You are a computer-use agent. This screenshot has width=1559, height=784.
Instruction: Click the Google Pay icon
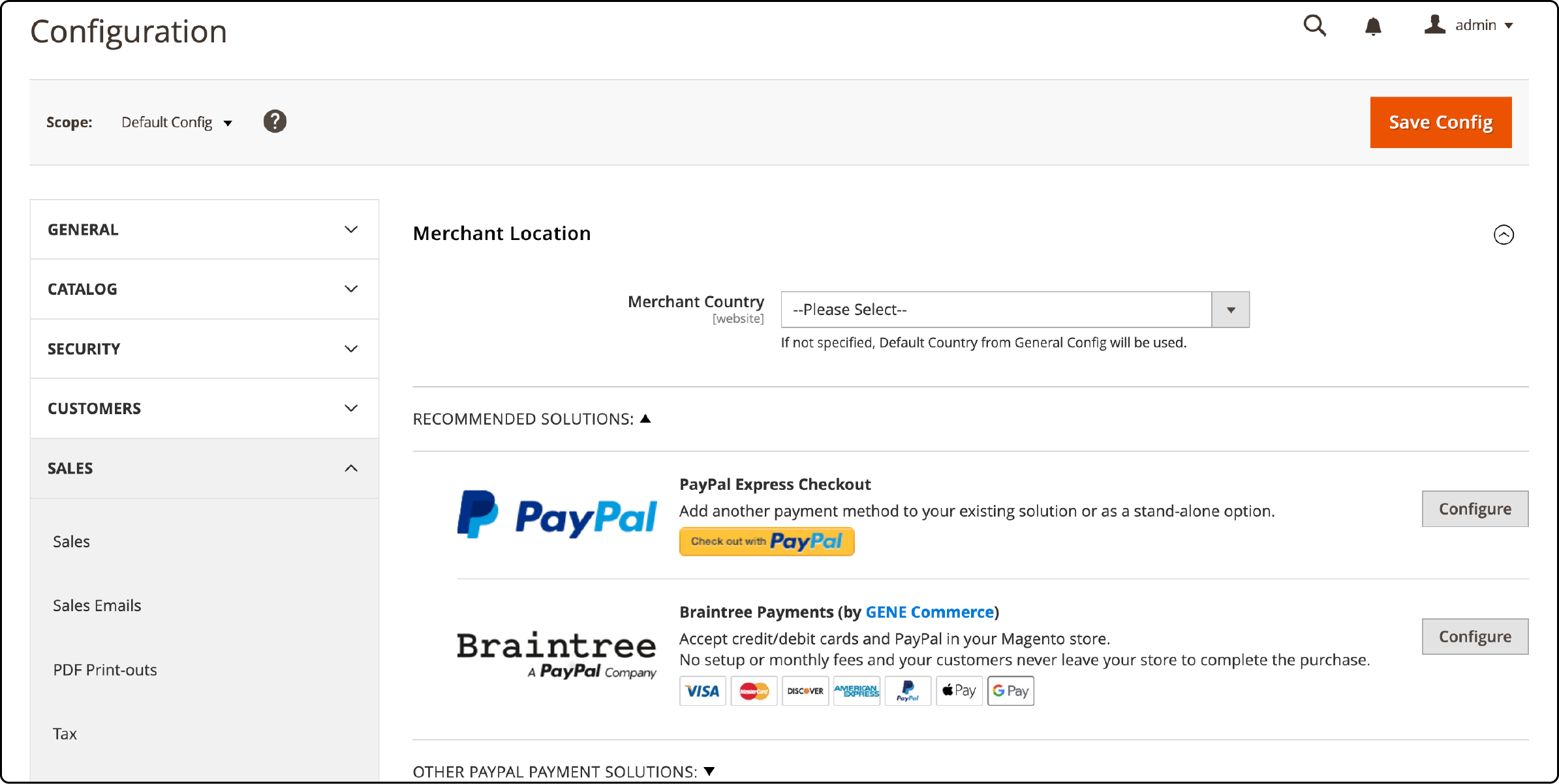tap(1011, 691)
